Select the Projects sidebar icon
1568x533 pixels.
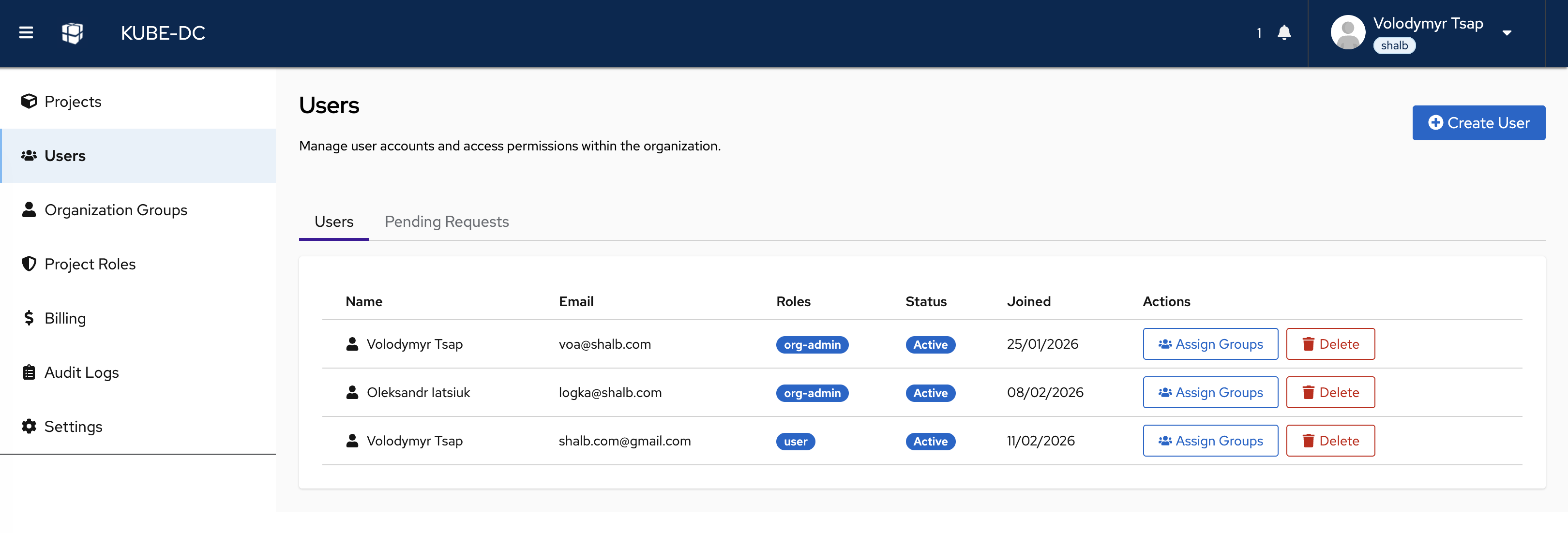(x=29, y=101)
